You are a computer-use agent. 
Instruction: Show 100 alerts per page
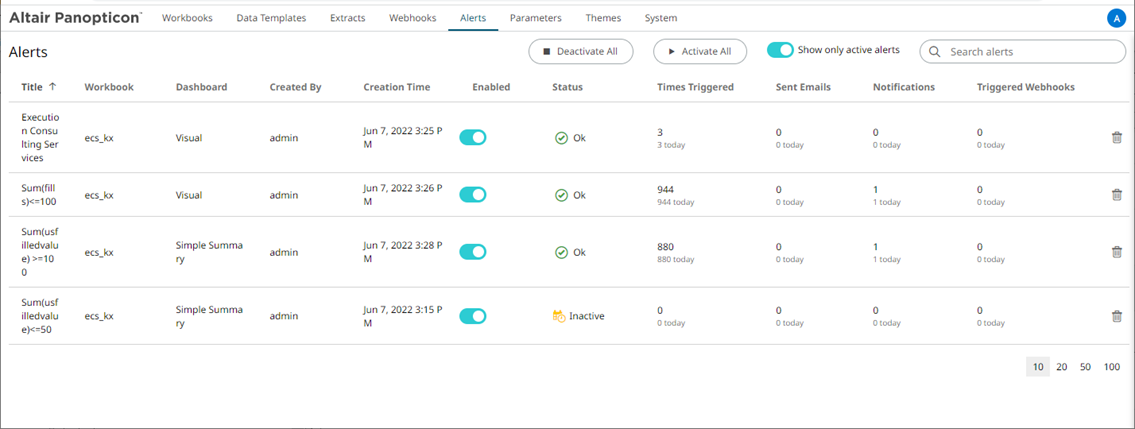(x=1112, y=367)
